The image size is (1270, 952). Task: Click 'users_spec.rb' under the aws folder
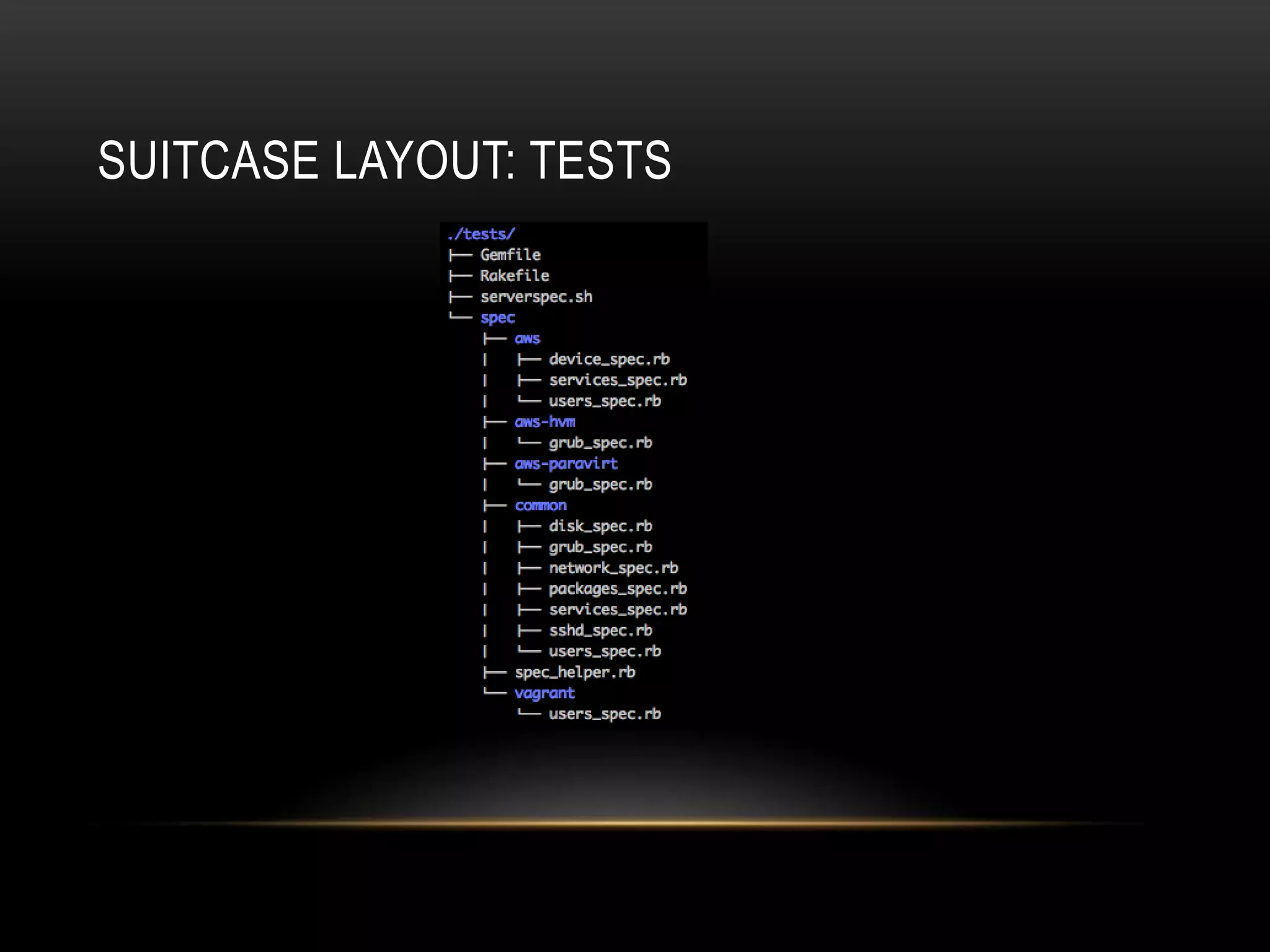tap(605, 401)
